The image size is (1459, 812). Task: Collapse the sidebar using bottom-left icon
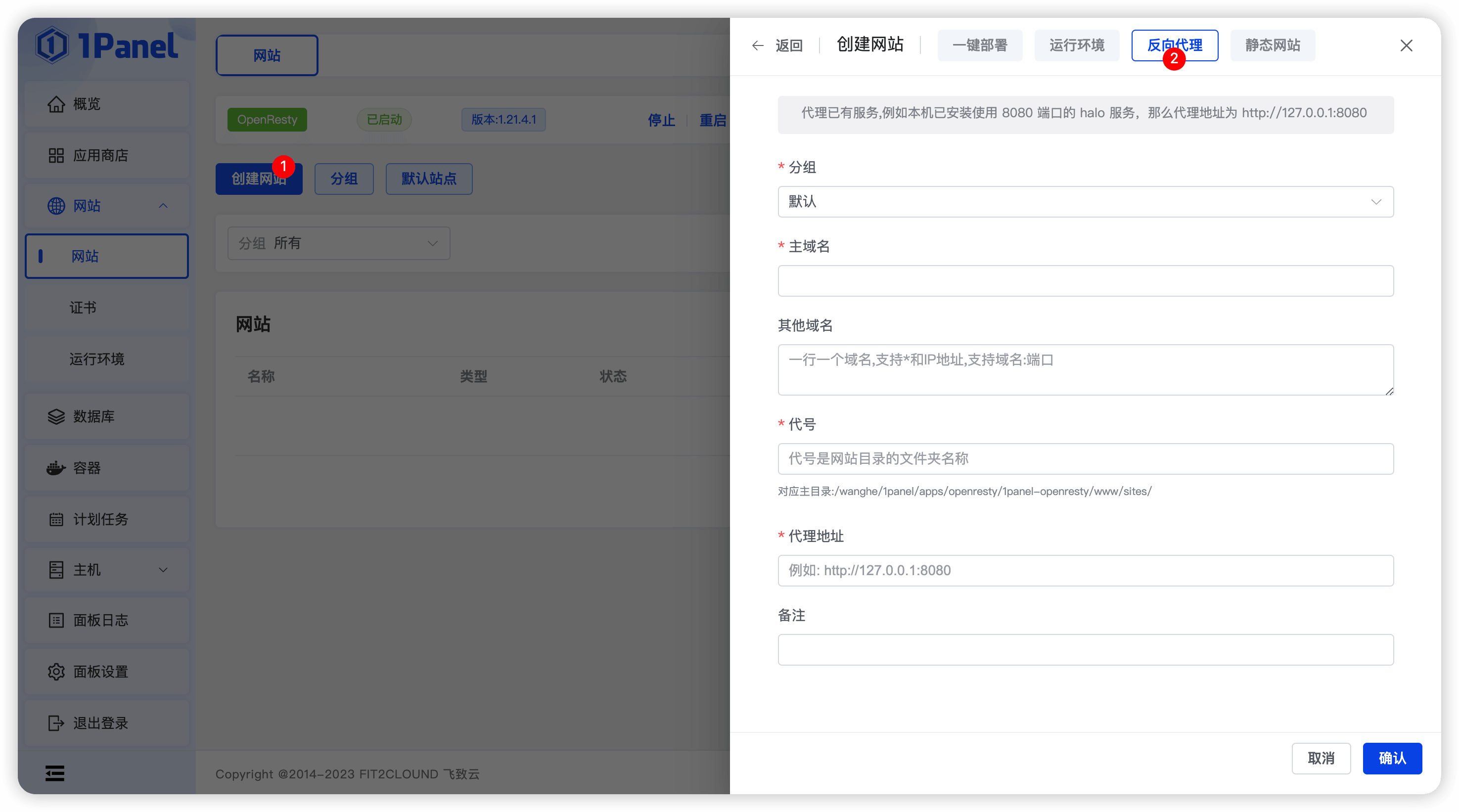click(54, 773)
